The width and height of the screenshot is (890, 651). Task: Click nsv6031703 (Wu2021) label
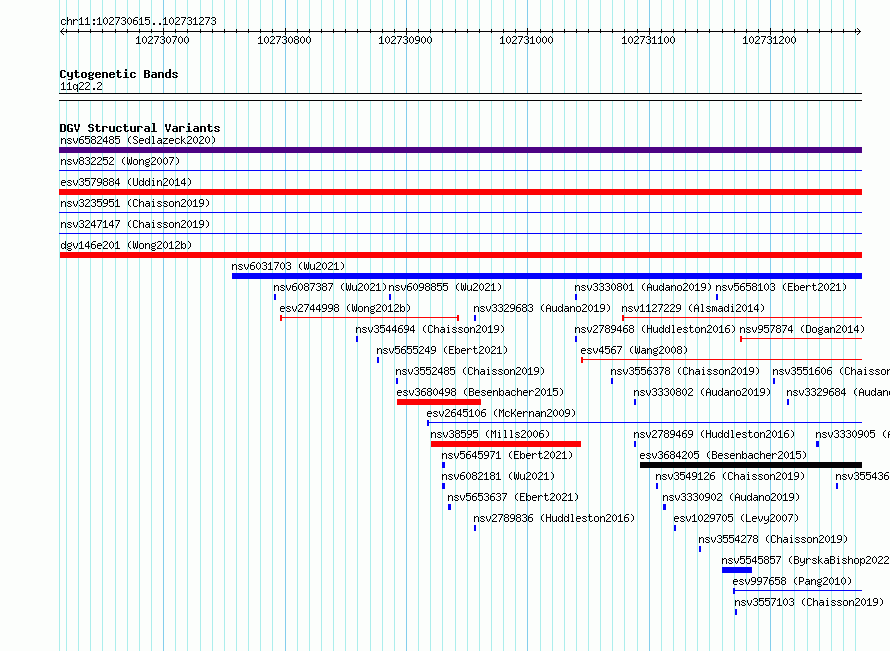(288, 266)
